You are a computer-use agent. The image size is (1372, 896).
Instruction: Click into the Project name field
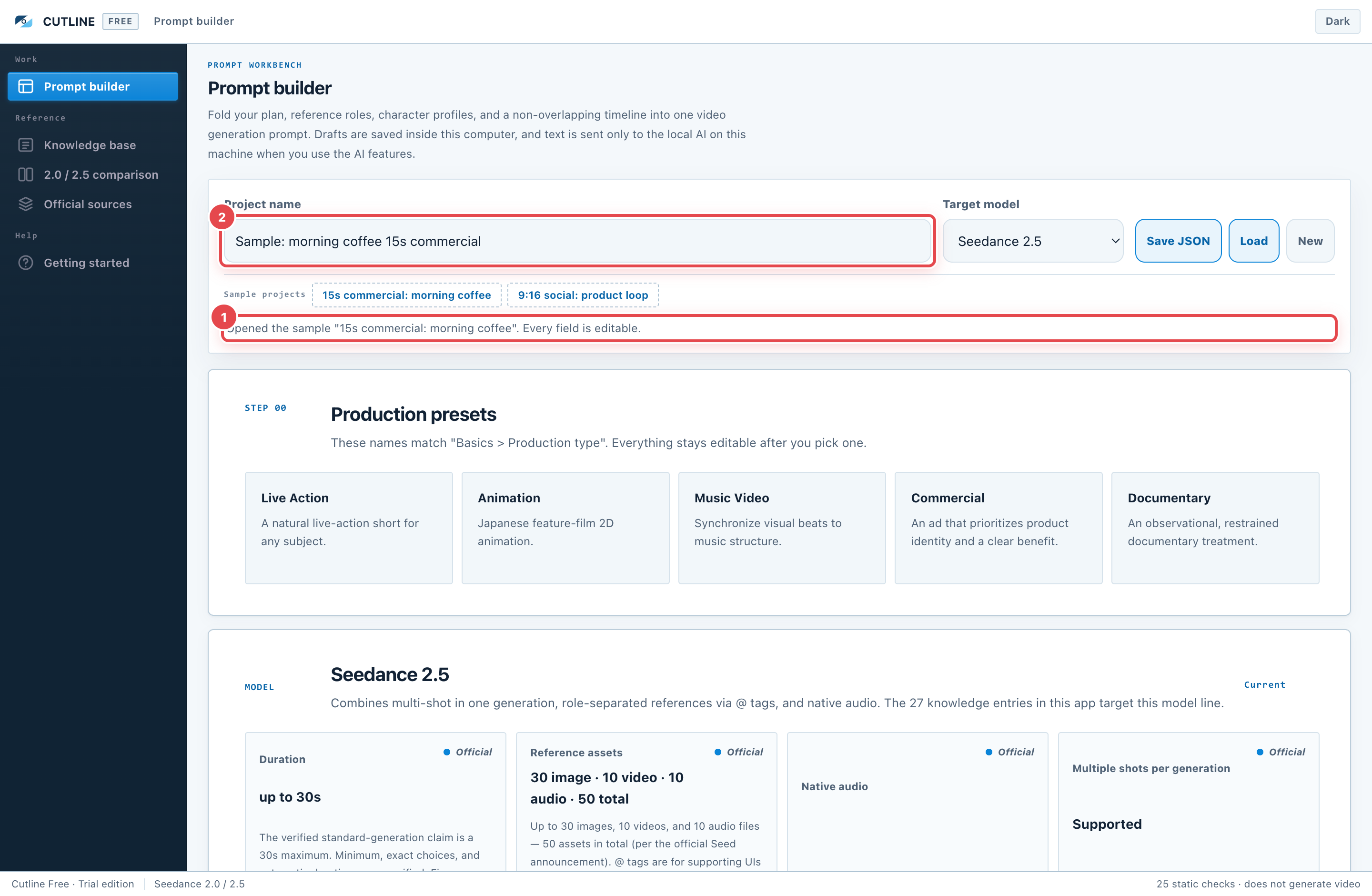pyautogui.click(x=577, y=241)
